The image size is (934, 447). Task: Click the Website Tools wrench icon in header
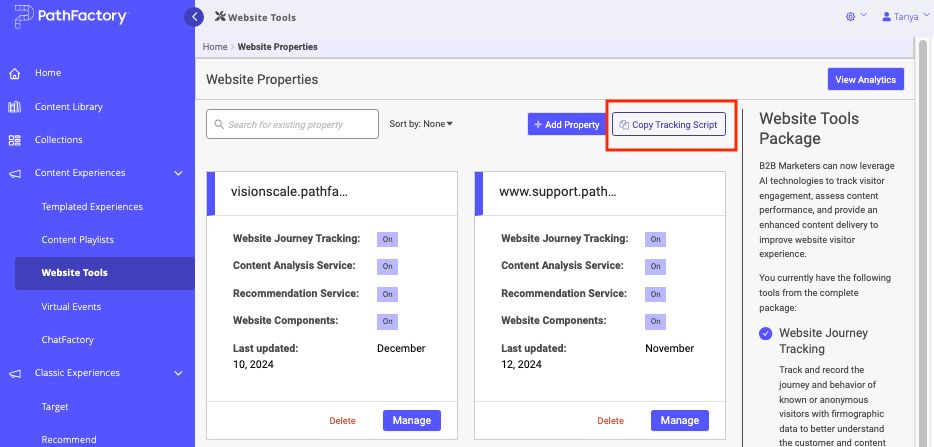pyautogui.click(x=220, y=17)
